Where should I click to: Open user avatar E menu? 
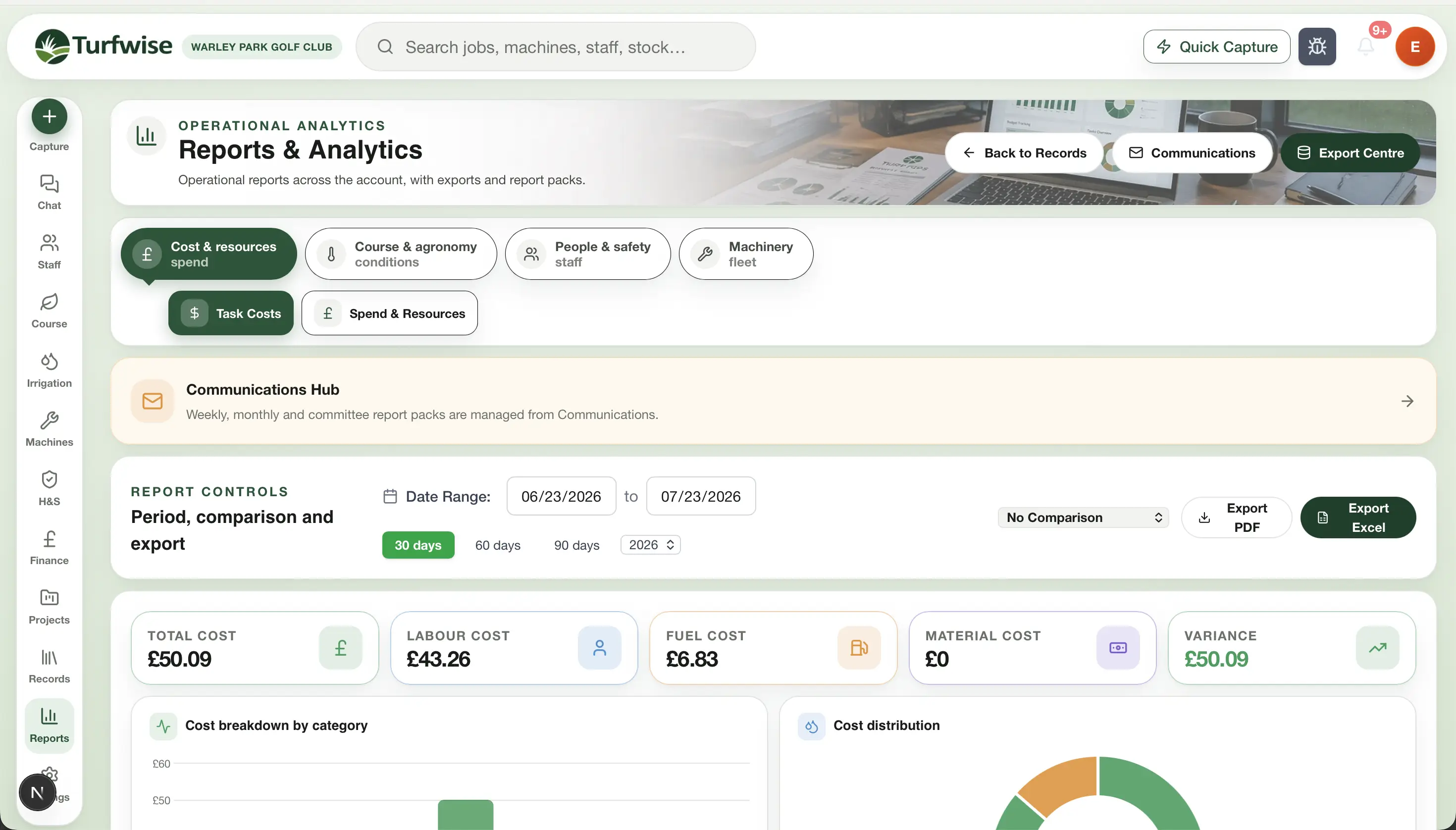click(1415, 47)
